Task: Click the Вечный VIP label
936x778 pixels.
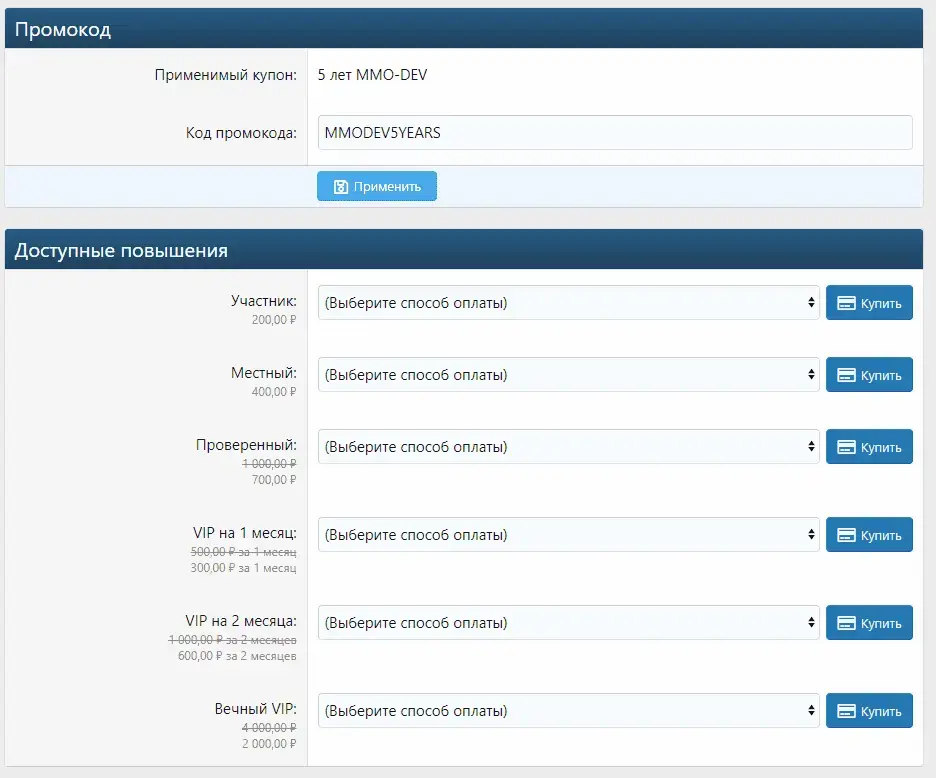Action: tap(255, 709)
